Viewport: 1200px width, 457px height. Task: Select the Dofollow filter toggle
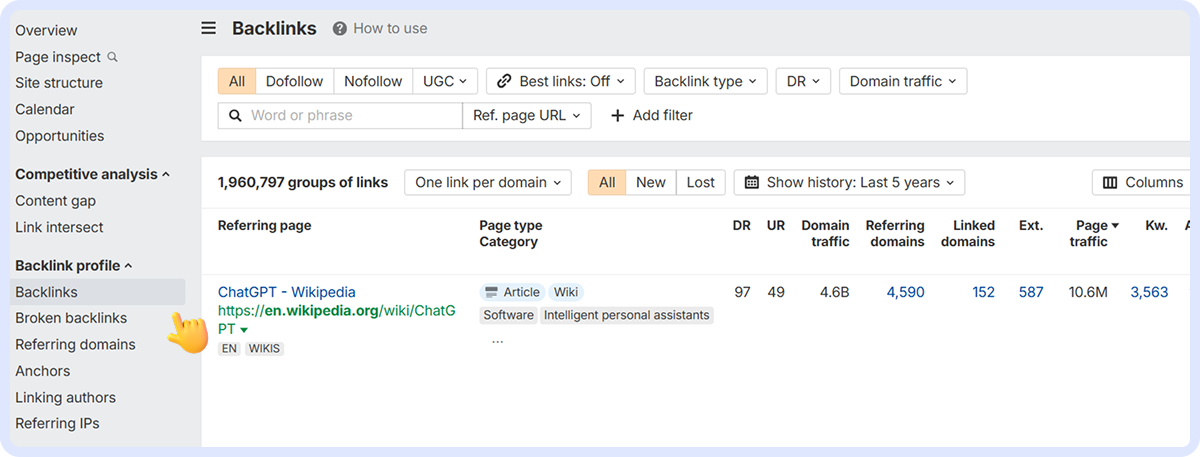point(295,81)
